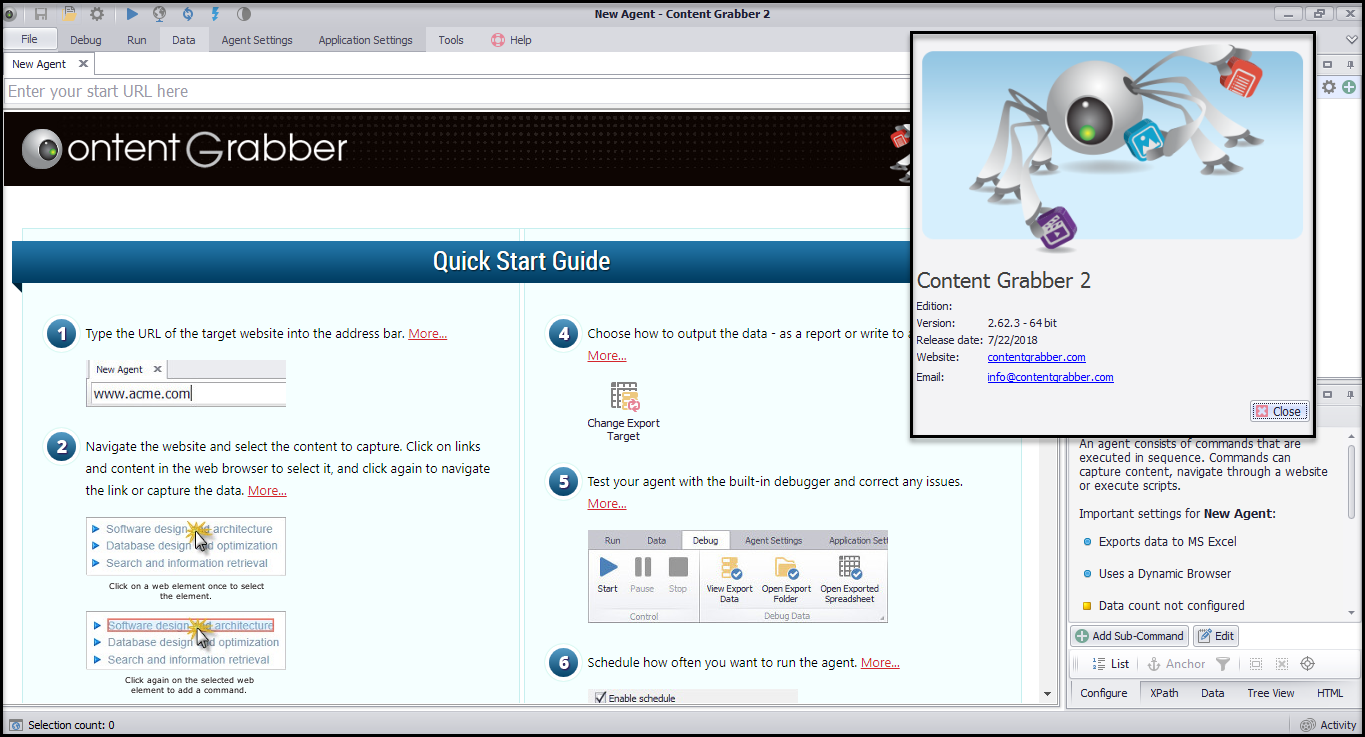The width and height of the screenshot is (1365, 737).
Task: Pin the lower right panel with pushpin icon
Action: [1350, 393]
